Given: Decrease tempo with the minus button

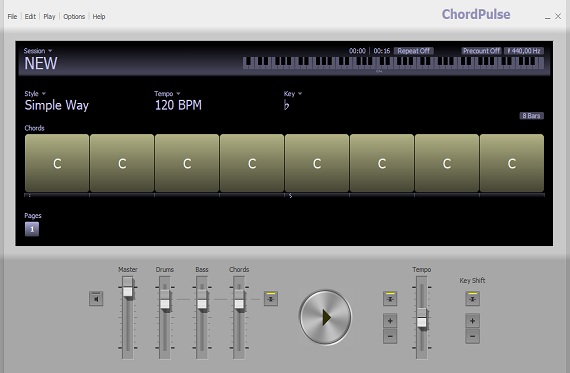Looking at the screenshot, I should [390, 336].
